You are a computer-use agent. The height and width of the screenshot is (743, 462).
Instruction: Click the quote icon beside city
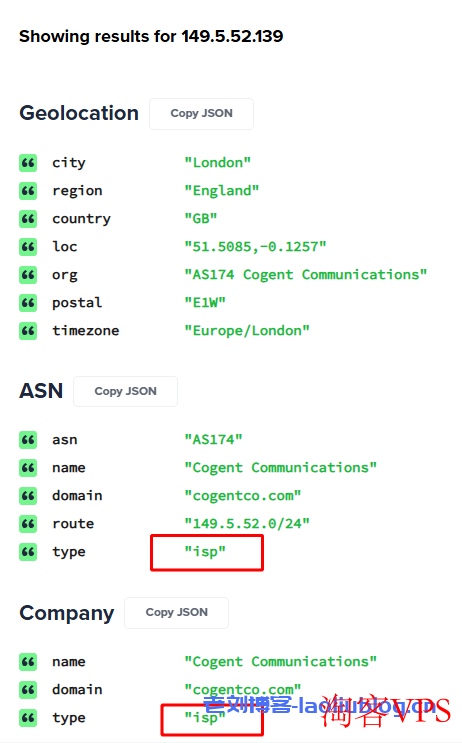point(28,163)
